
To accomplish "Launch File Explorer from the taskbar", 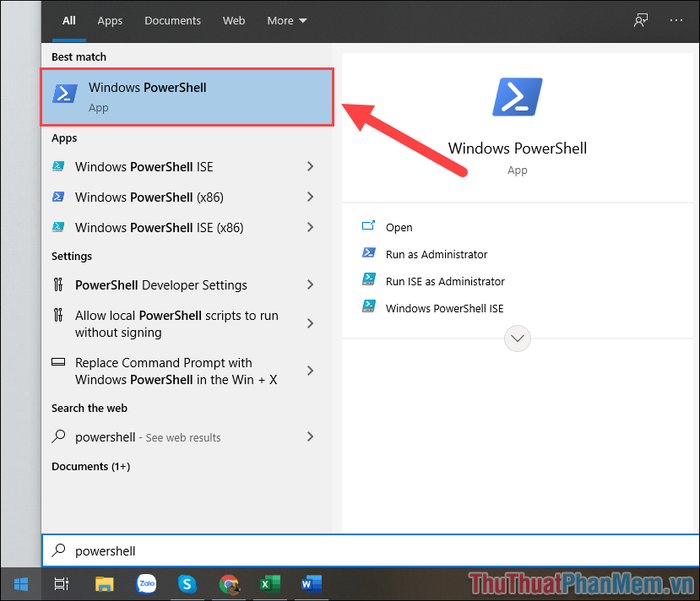I will pos(104,584).
